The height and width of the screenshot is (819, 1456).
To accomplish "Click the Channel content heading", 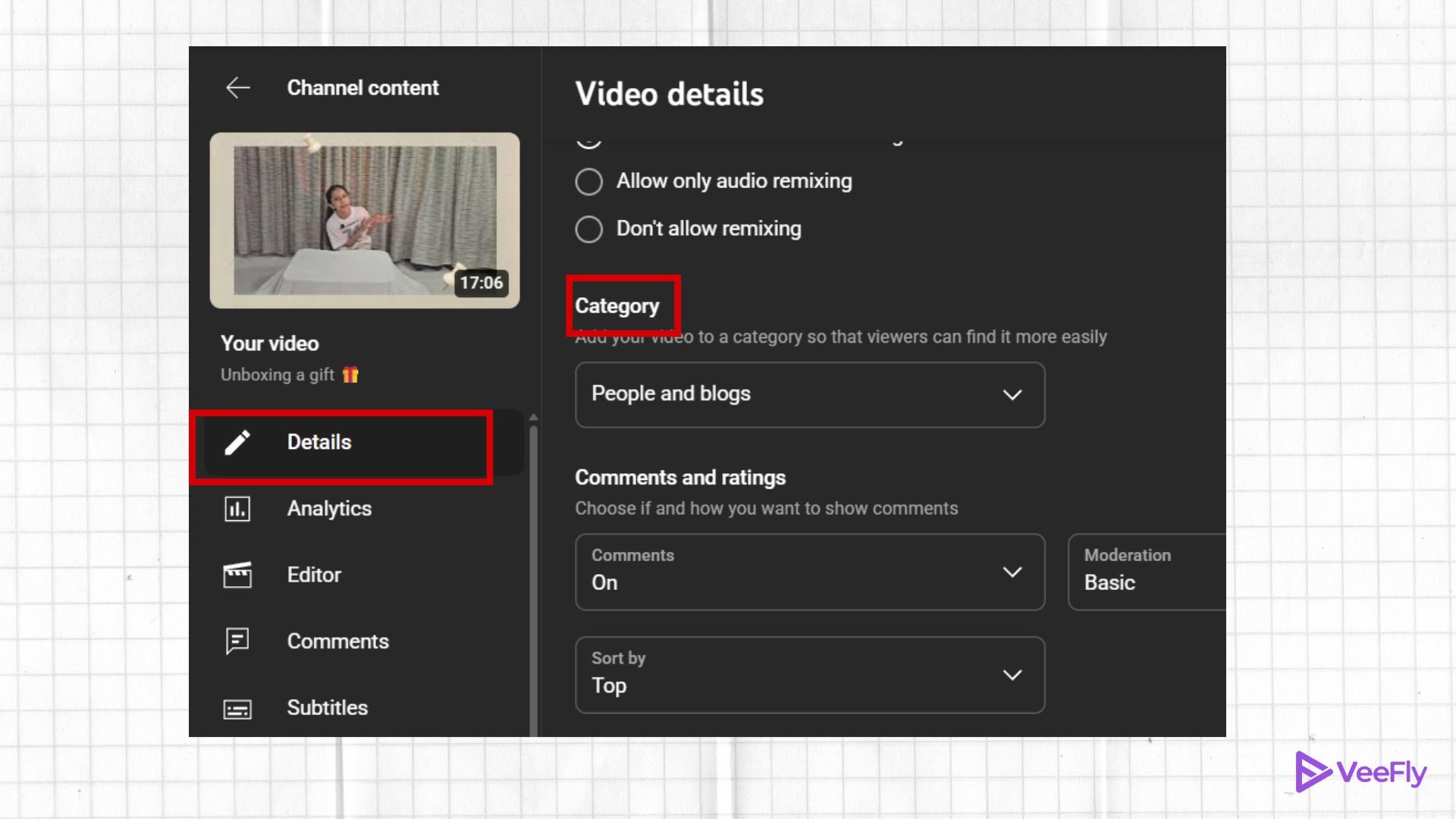I will click(362, 88).
